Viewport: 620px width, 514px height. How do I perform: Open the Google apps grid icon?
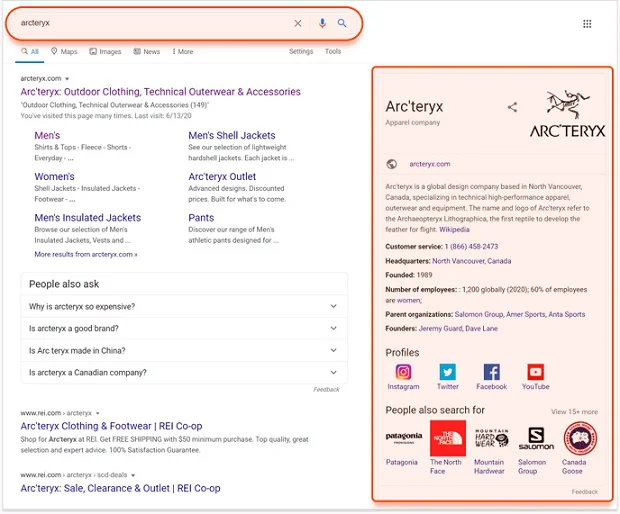tap(587, 24)
